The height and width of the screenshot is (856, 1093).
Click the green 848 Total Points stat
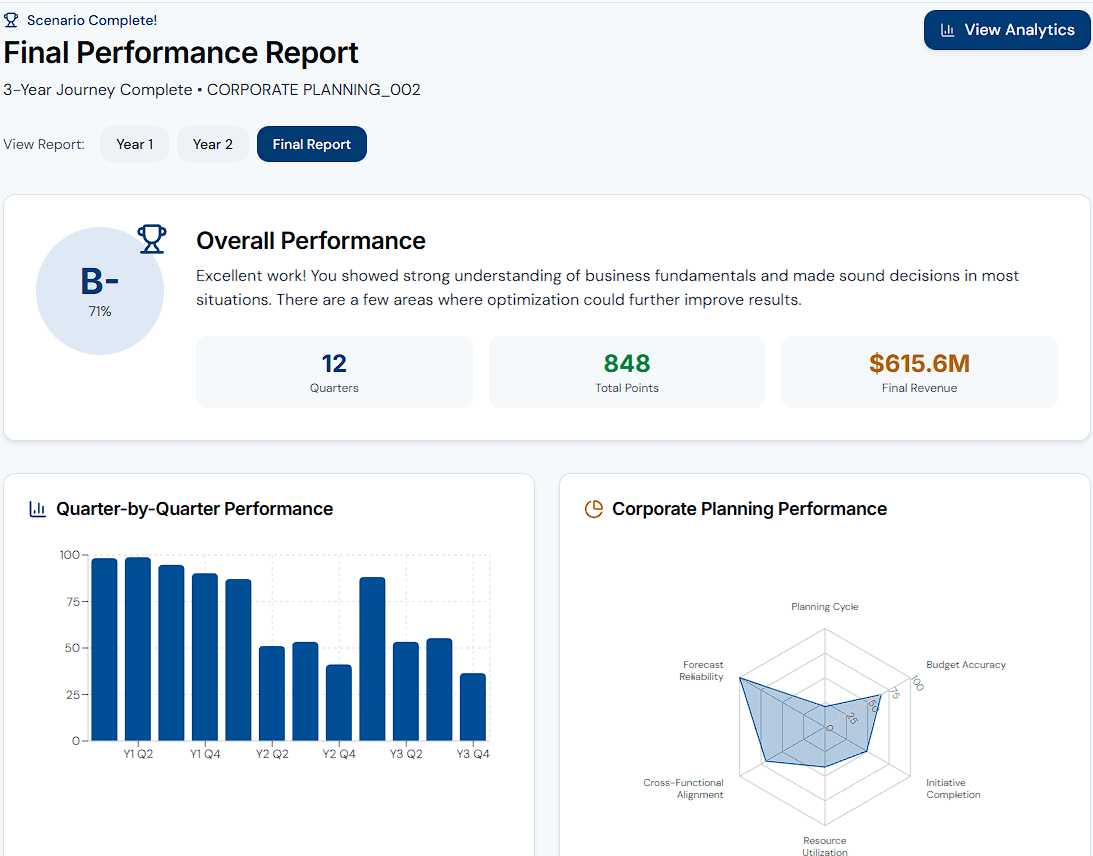tap(626, 363)
